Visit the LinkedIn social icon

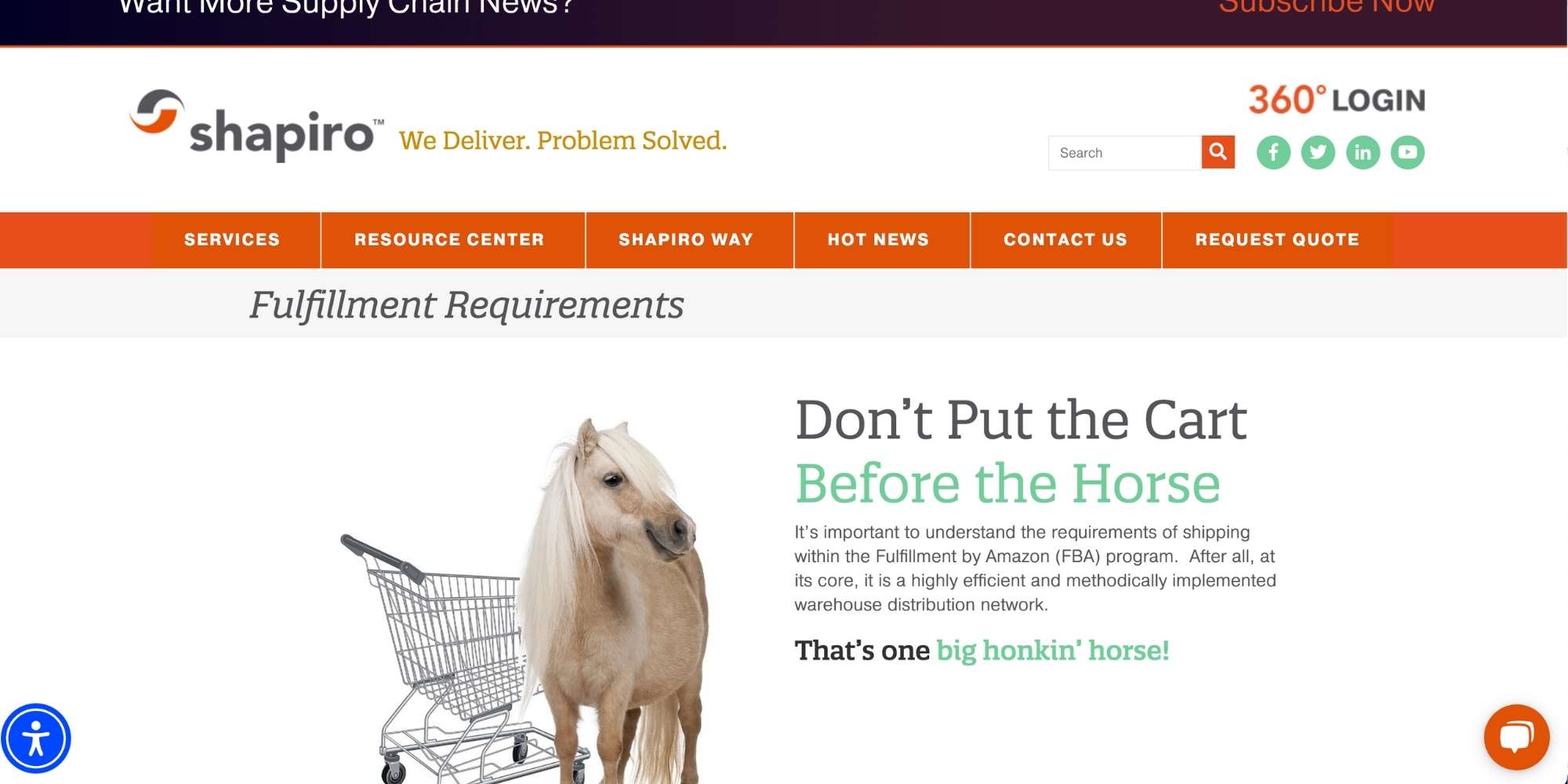point(1363,152)
